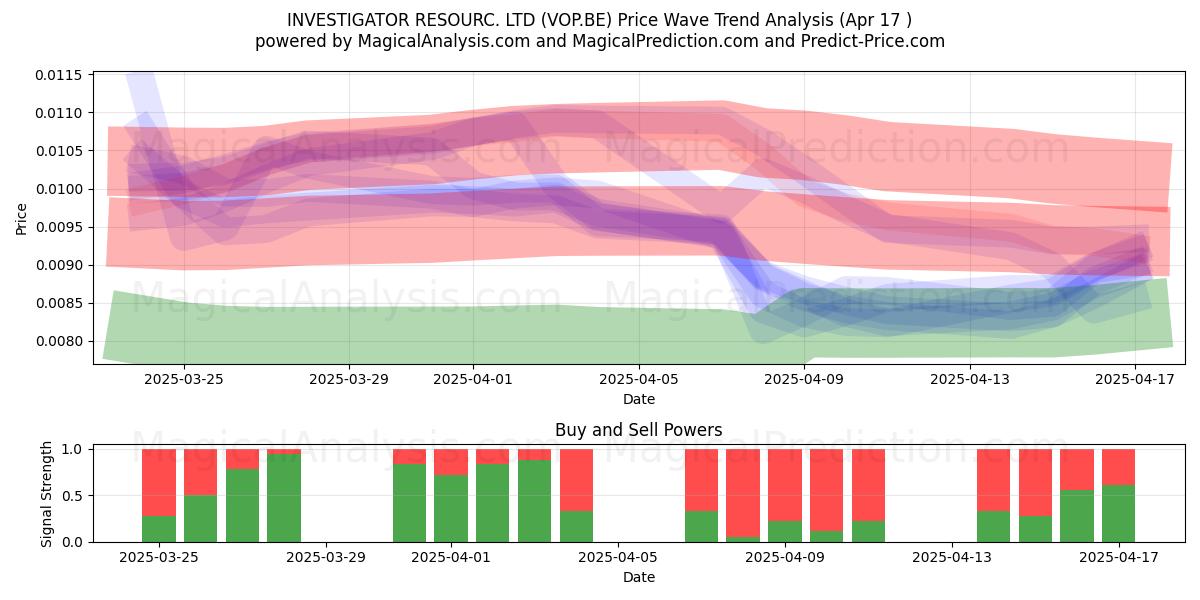Click the green buy segment of the 2025-04-01 bar
The height and width of the screenshot is (600, 1200).
[451, 508]
